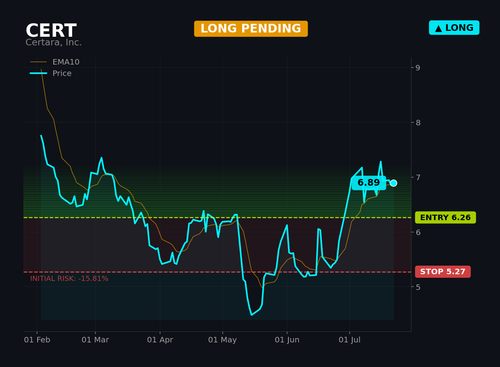Click the 6.89 current price tag
Image resolution: width=500 pixels, height=367 pixels.
369,183
